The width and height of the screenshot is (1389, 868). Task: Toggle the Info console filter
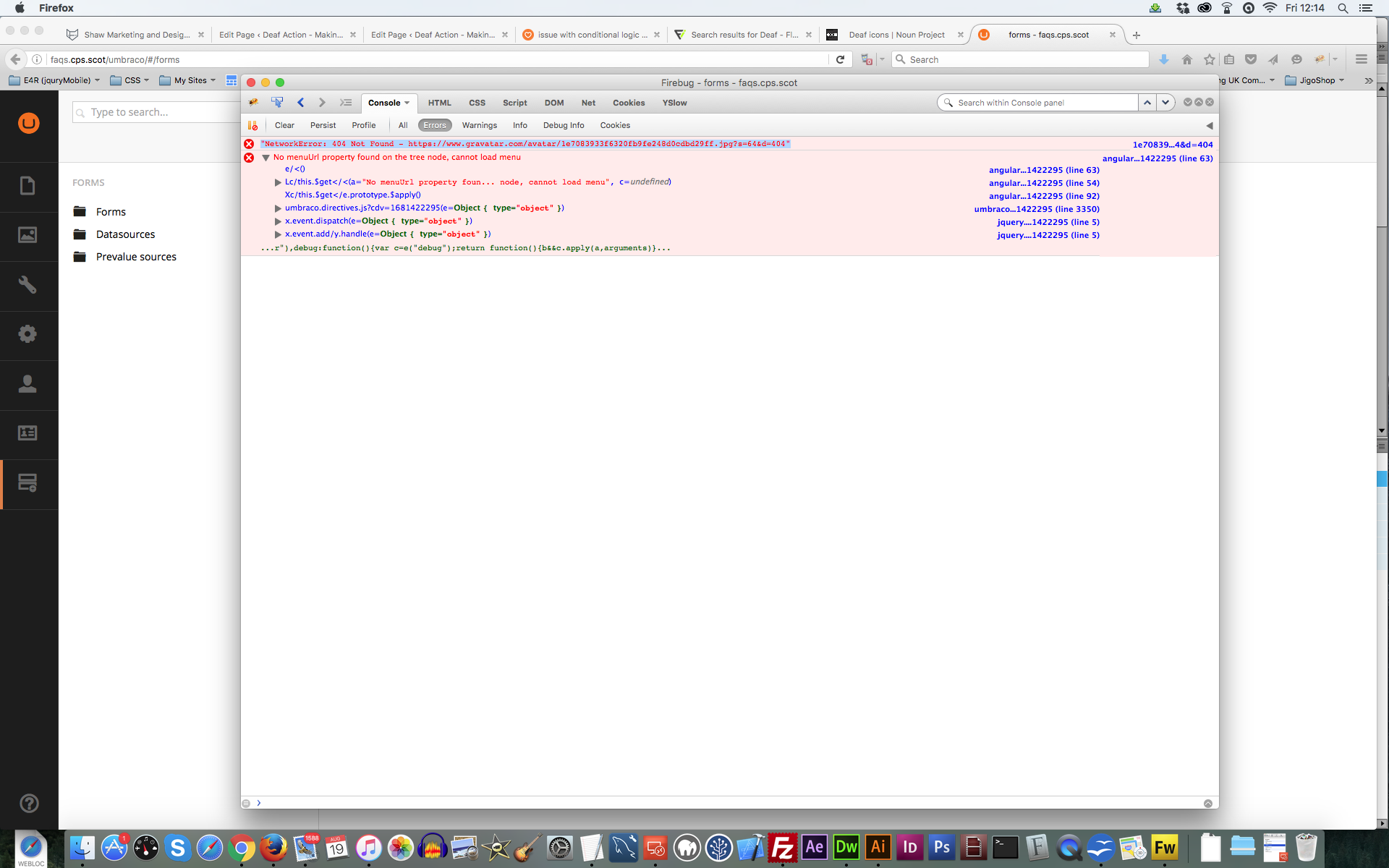tap(520, 125)
